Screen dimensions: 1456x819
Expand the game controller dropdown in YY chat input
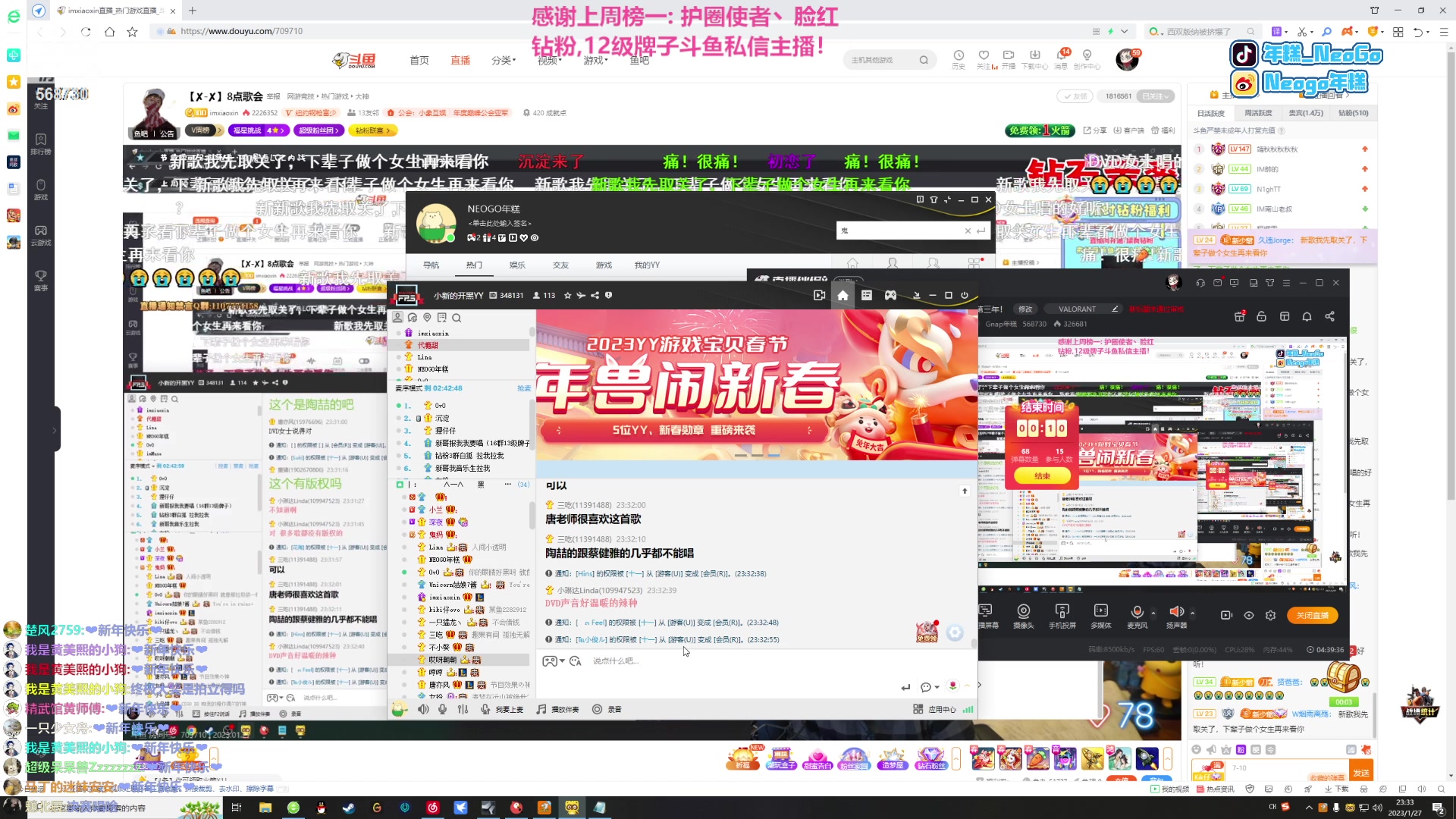pos(562,662)
